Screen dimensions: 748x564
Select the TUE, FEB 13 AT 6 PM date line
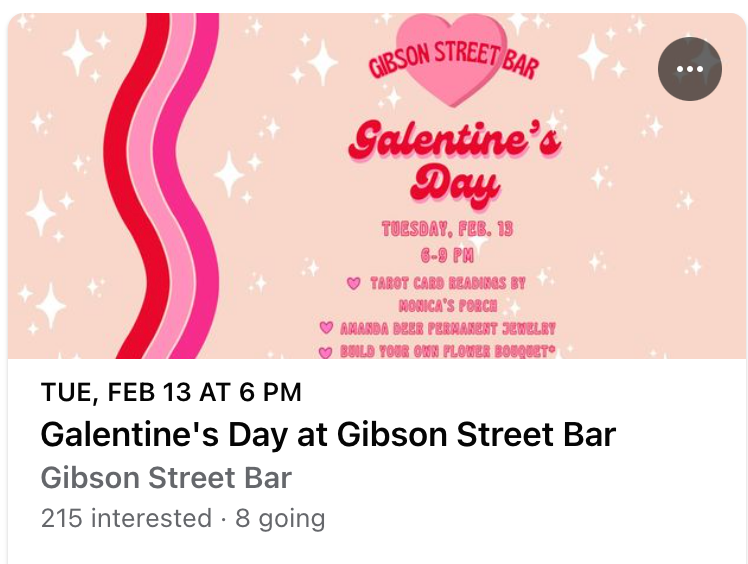tap(171, 392)
